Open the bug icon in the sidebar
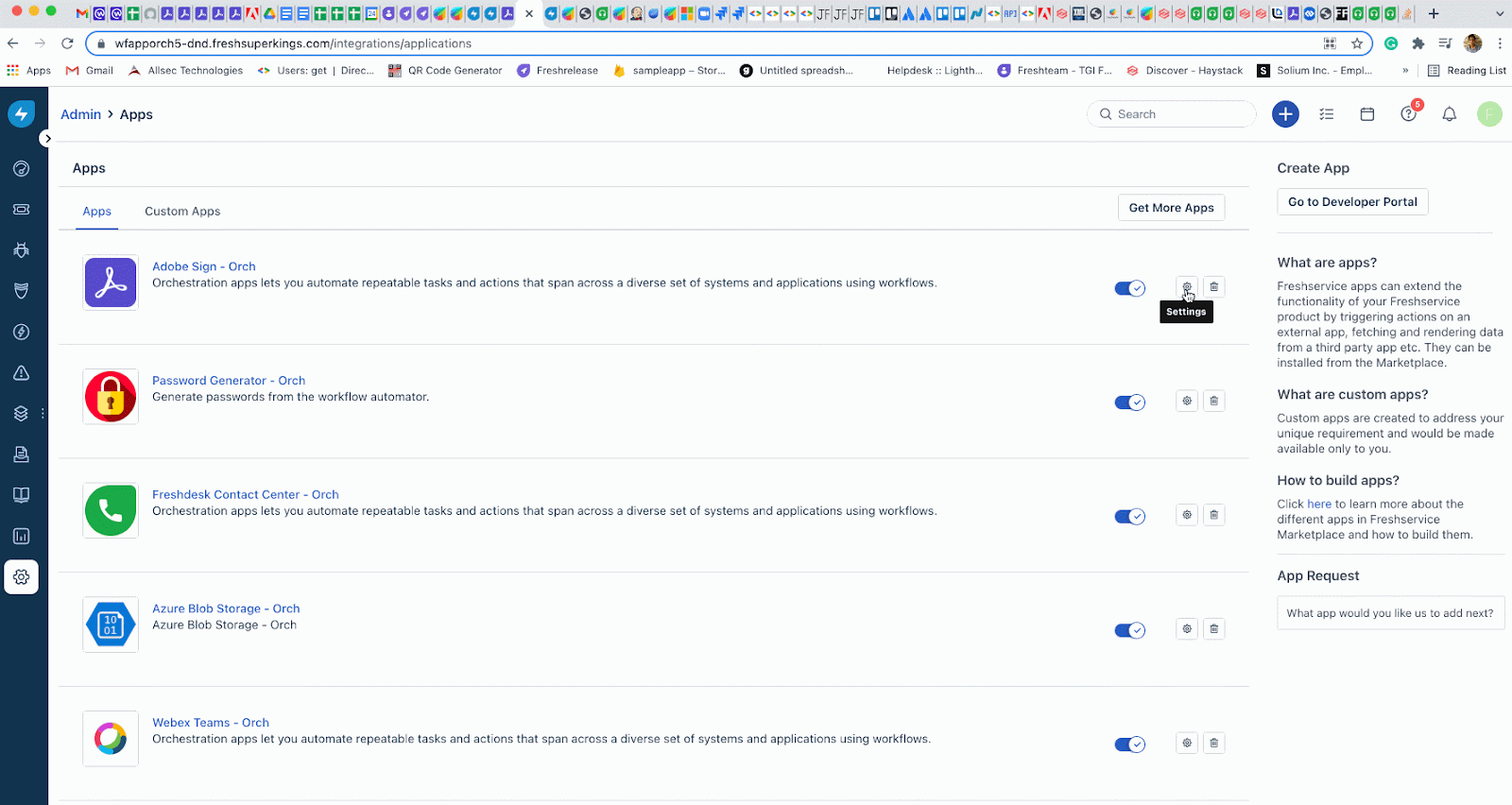 (x=22, y=250)
